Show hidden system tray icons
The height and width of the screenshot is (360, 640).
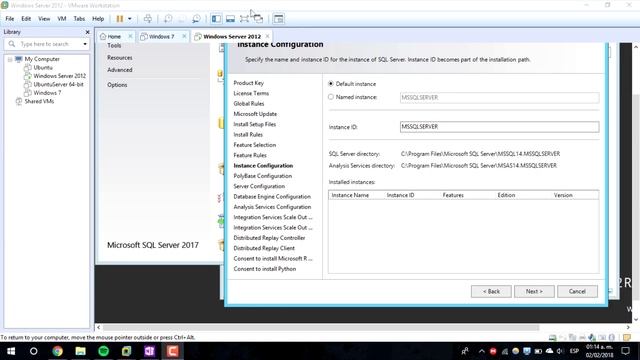482,351
